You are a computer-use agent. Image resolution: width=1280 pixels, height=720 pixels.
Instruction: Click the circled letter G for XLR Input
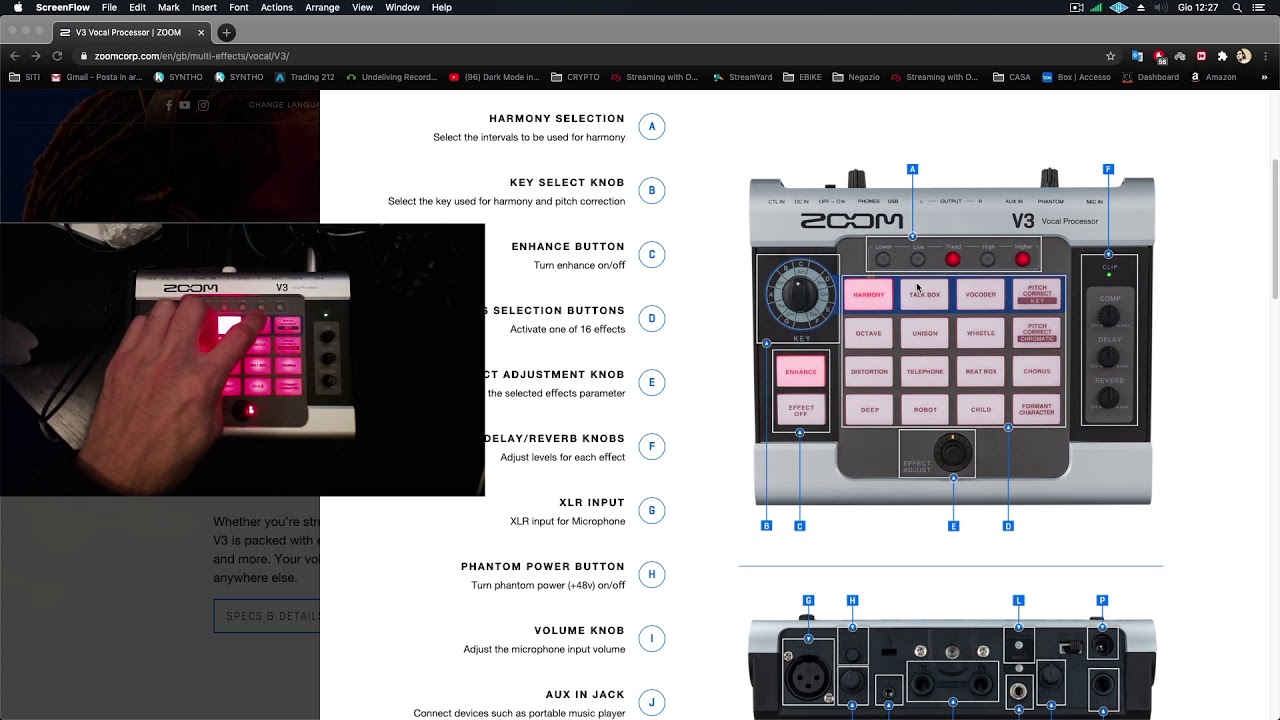coord(652,511)
